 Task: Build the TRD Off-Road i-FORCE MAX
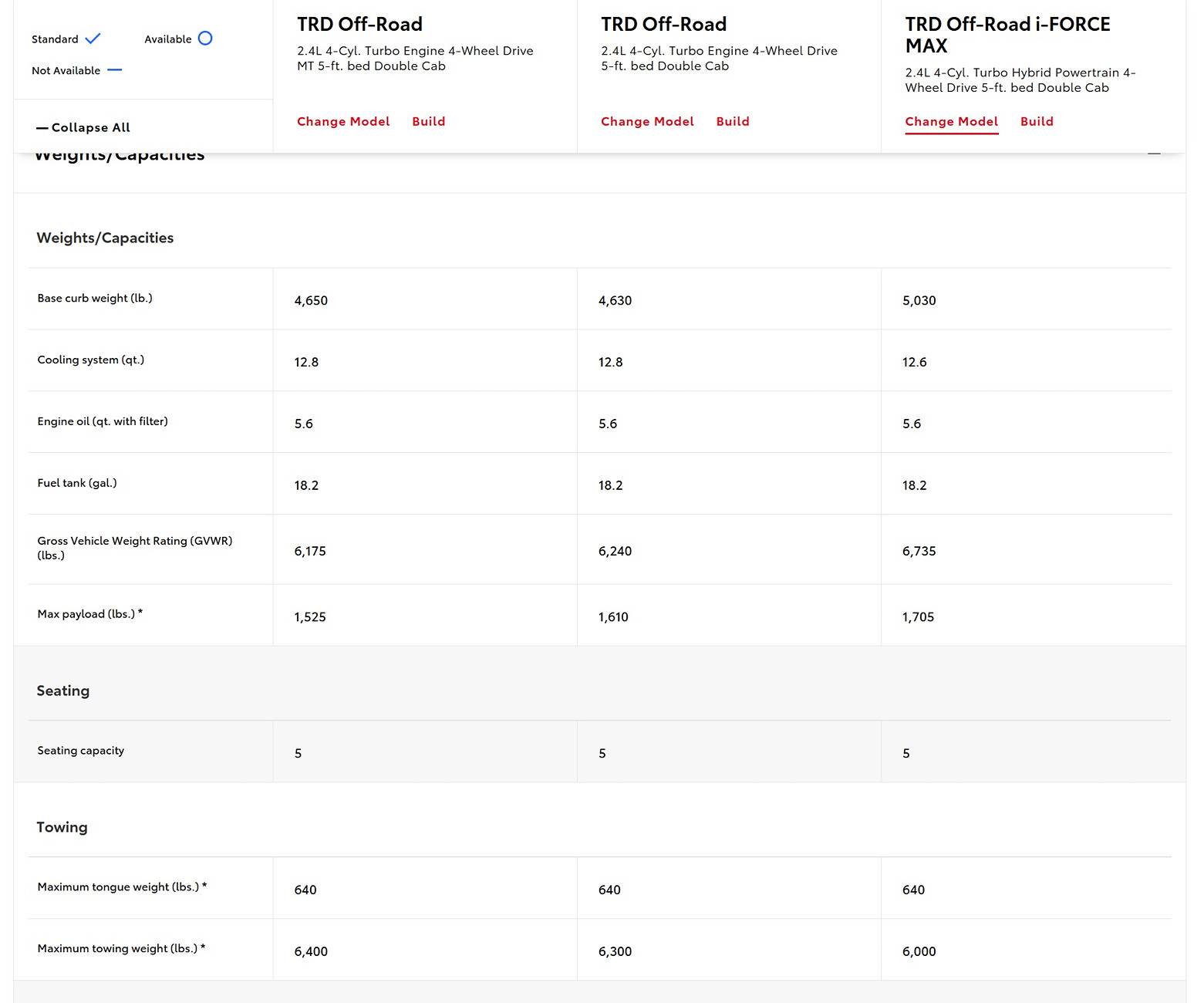coord(1037,121)
